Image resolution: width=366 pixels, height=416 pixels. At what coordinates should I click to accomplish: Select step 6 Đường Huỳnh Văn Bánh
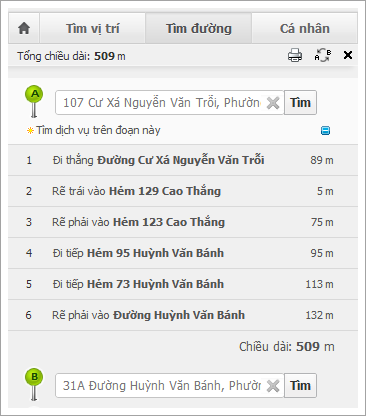coord(183,315)
